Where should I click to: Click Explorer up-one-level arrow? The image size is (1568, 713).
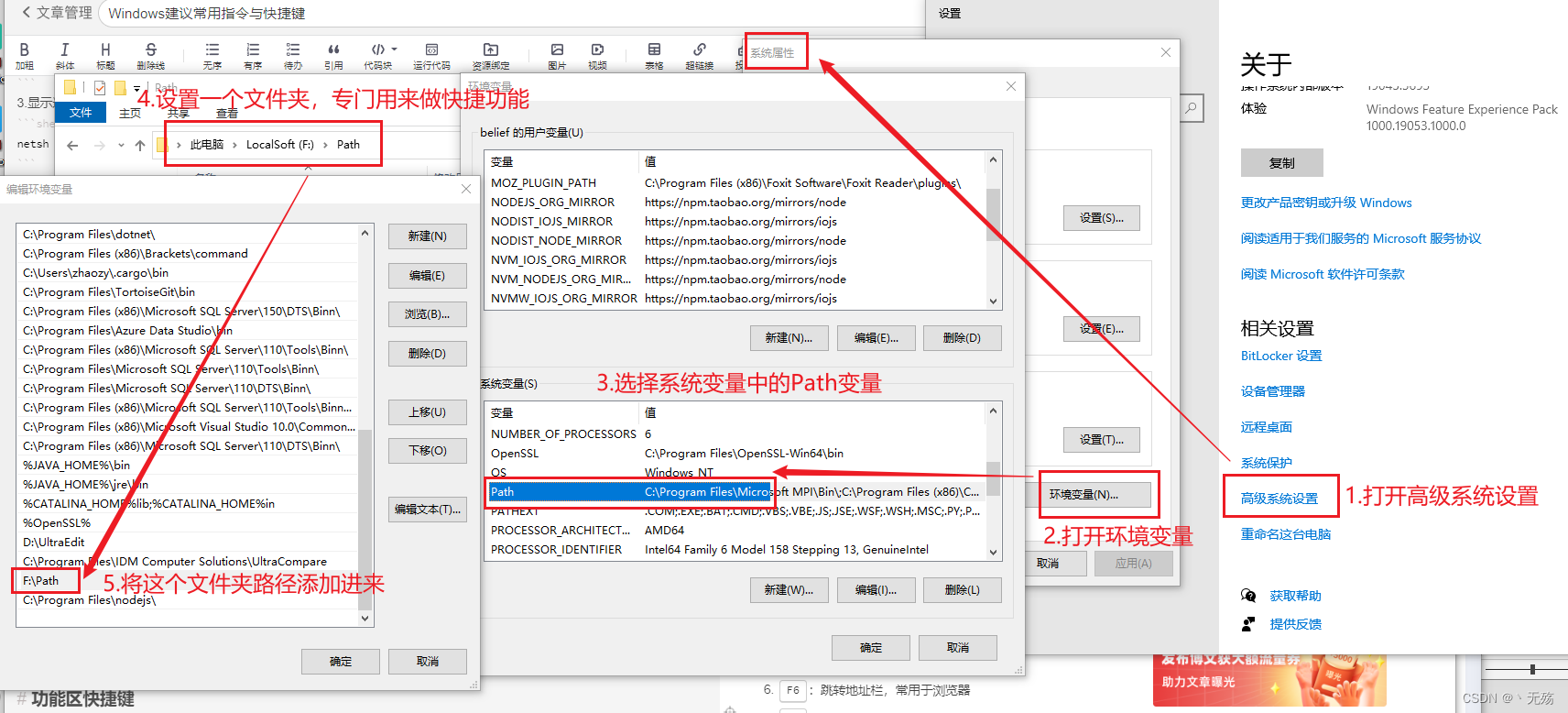coord(140,145)
